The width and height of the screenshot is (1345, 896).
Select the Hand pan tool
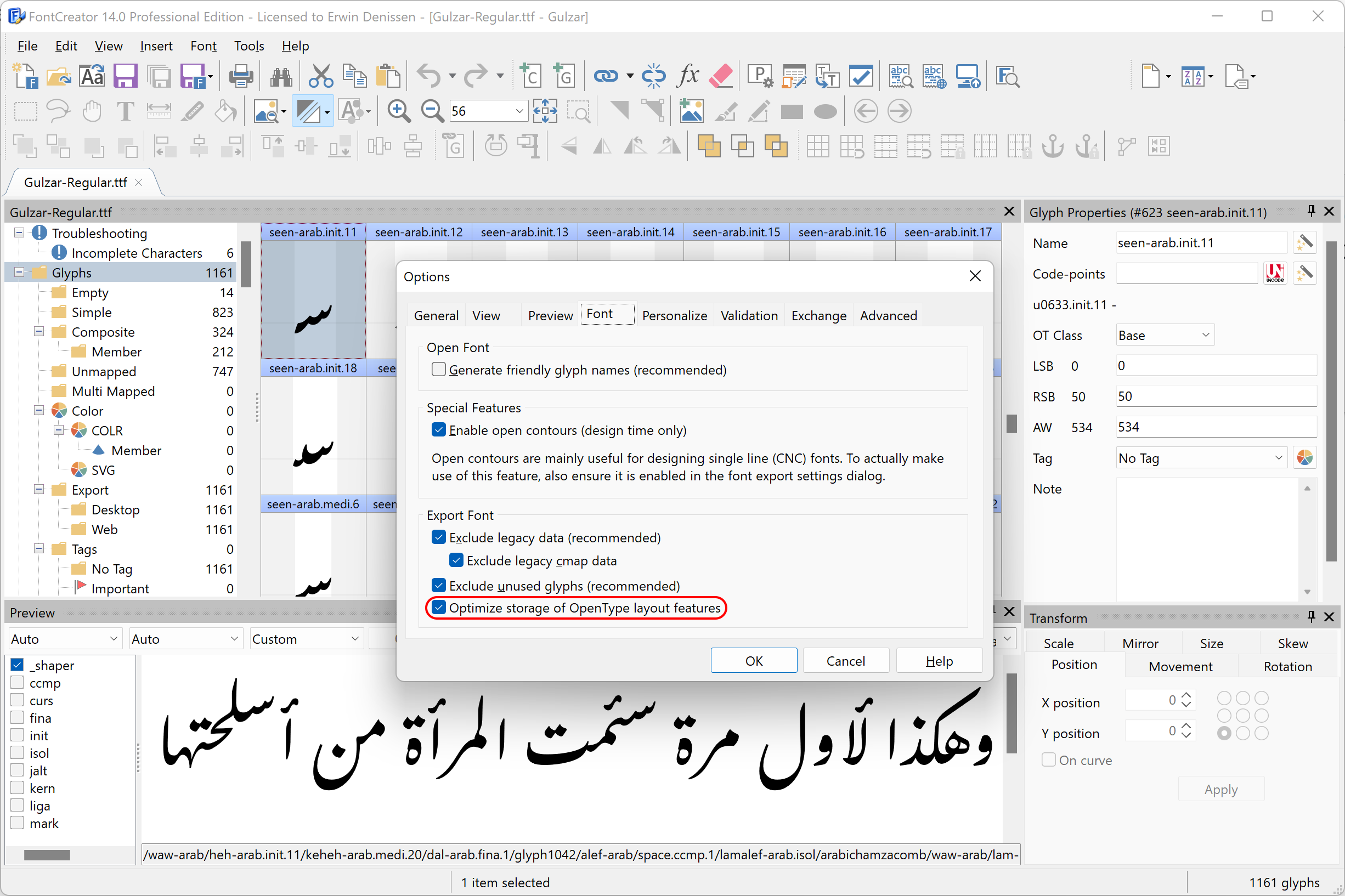92,111
